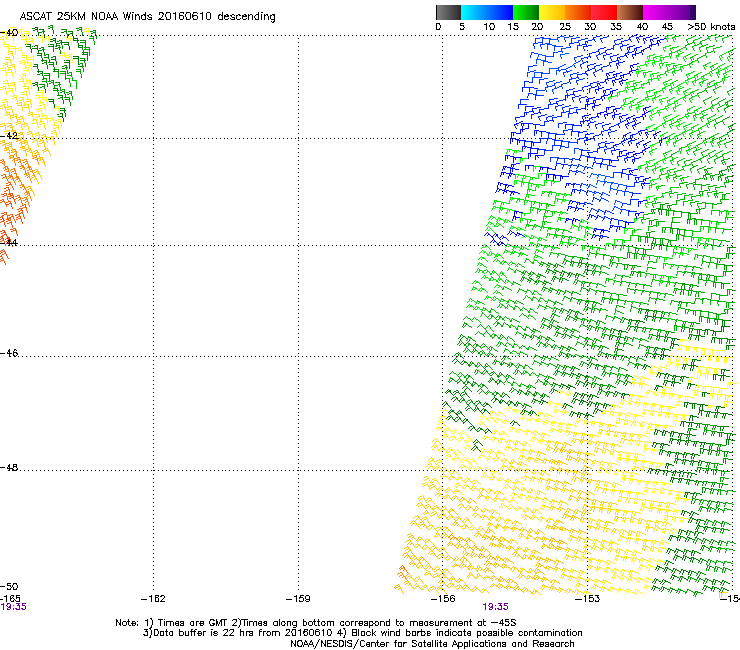Click the gray 0-5 knots legend segment

tap(448, 12)
